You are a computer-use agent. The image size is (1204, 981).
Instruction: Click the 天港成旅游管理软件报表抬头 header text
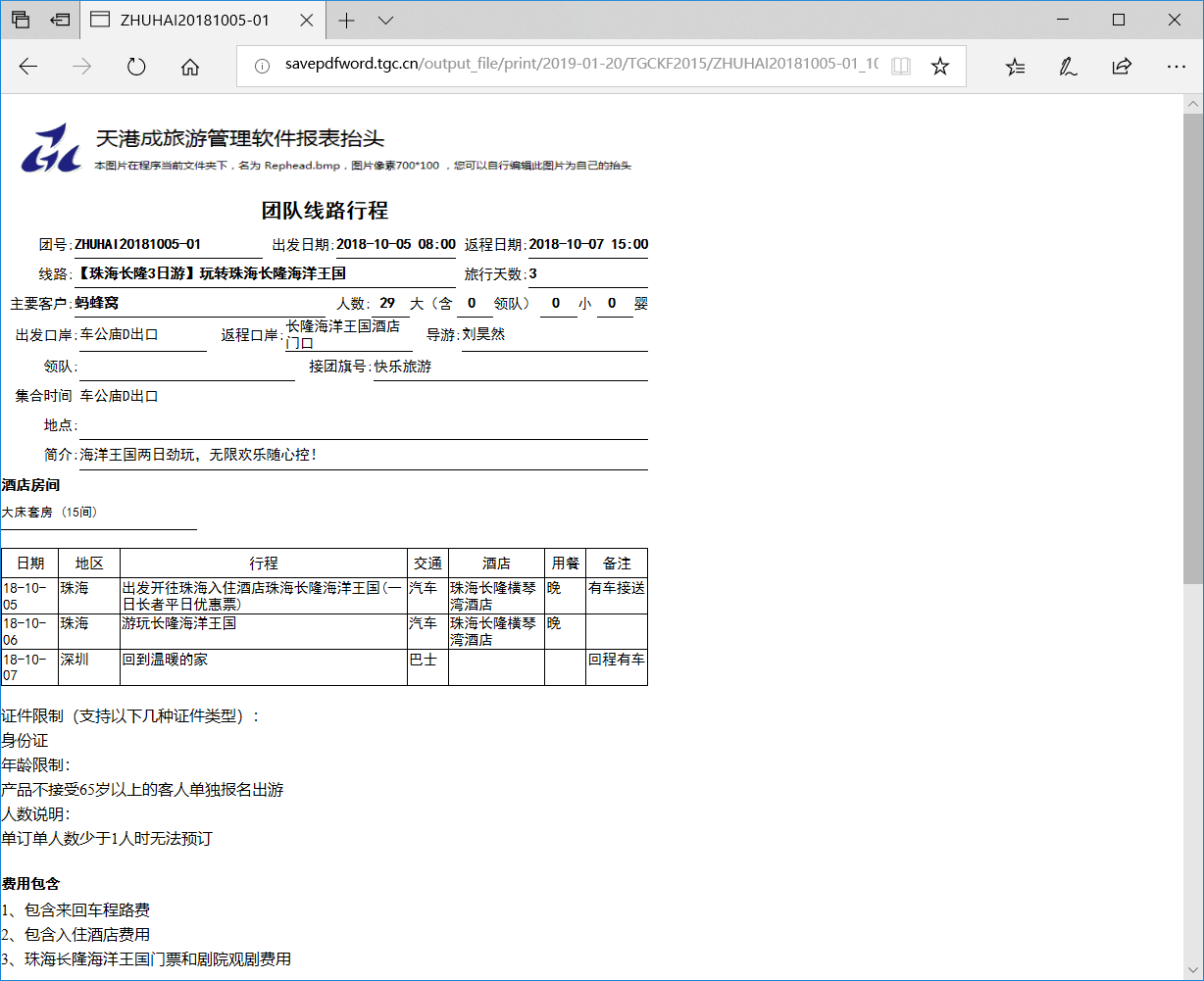[x=240, y=138]
